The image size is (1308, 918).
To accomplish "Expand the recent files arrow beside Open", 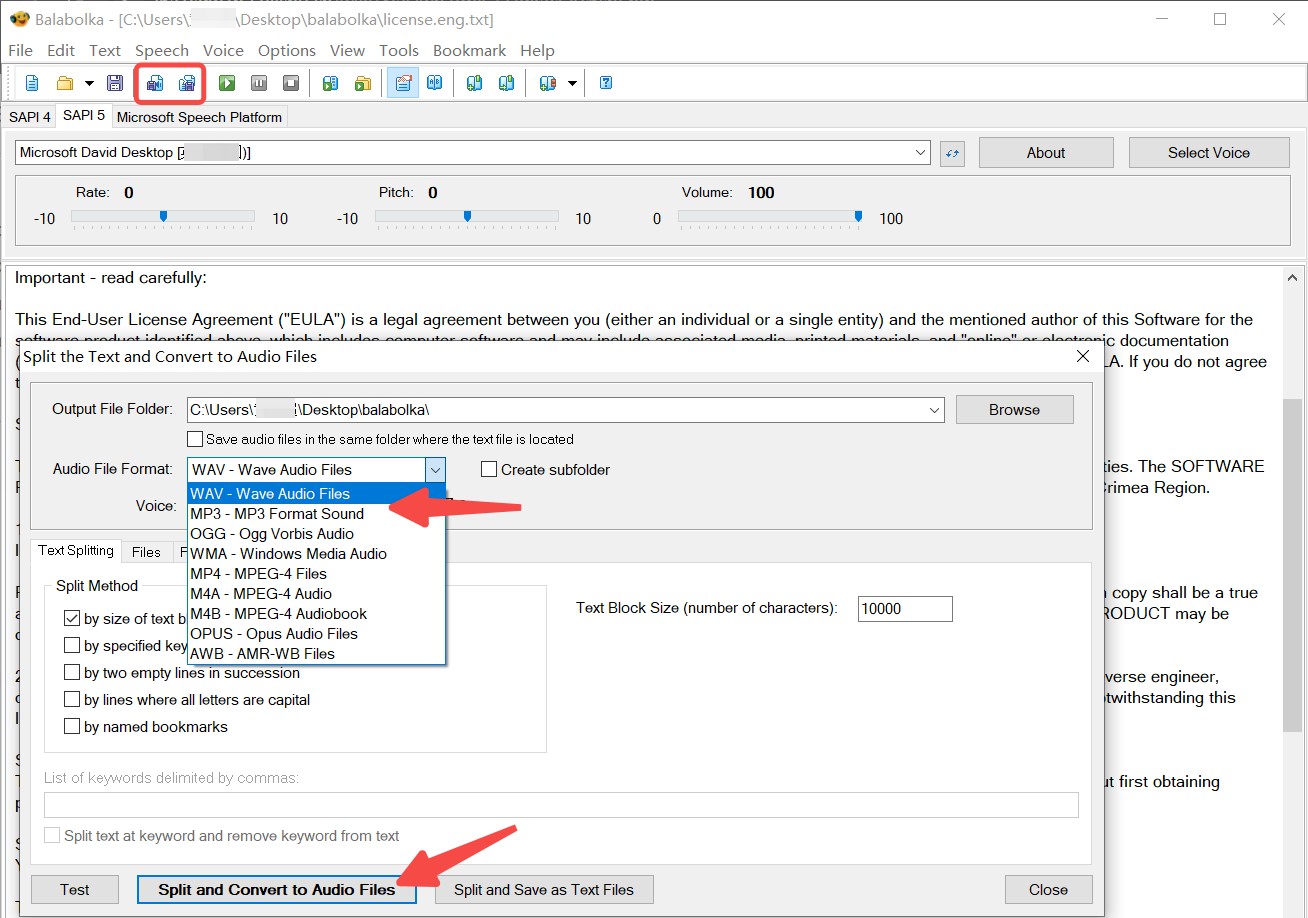I will 89,83.
